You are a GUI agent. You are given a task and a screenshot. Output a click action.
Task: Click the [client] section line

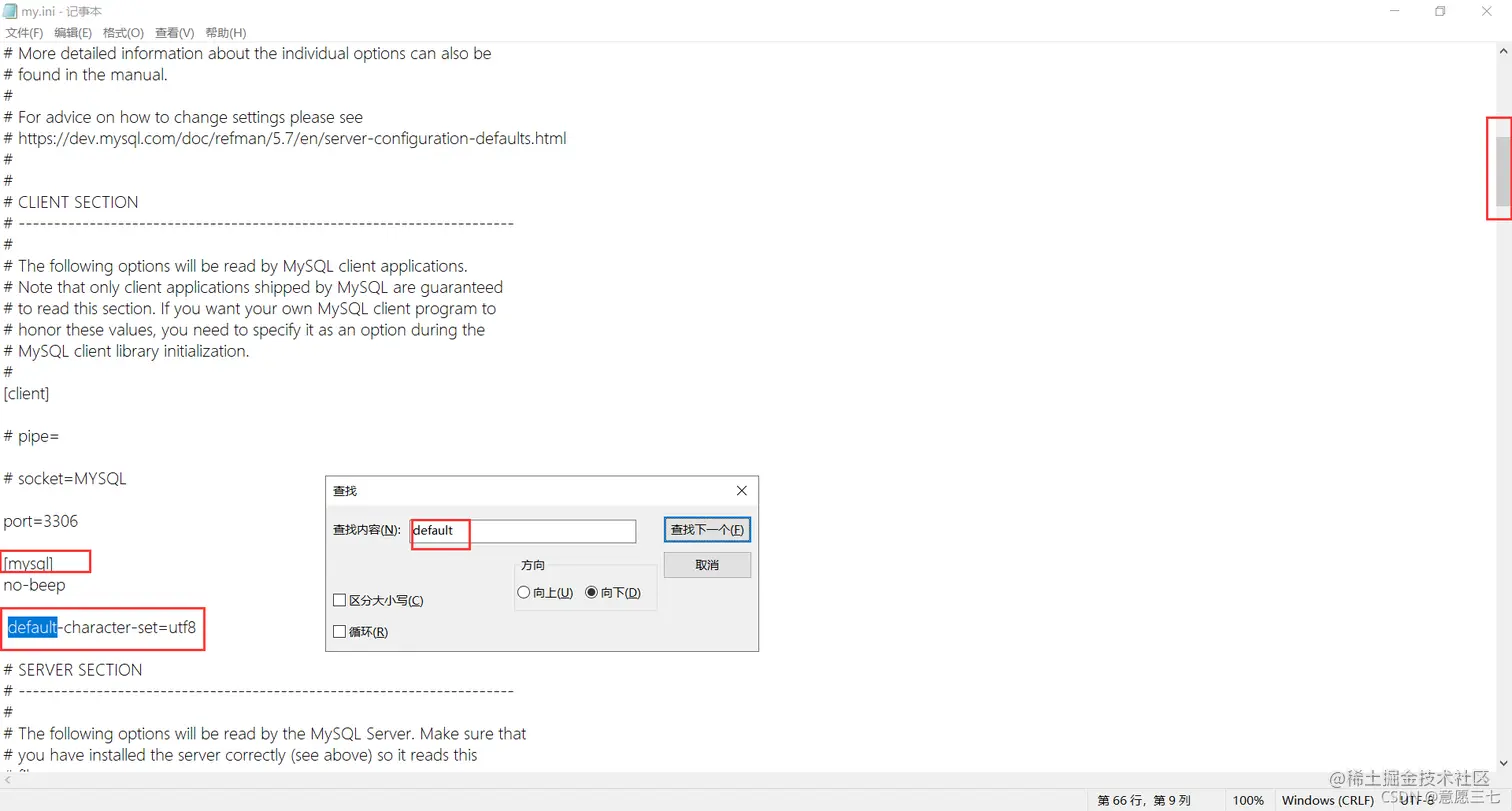pos(26,393)
